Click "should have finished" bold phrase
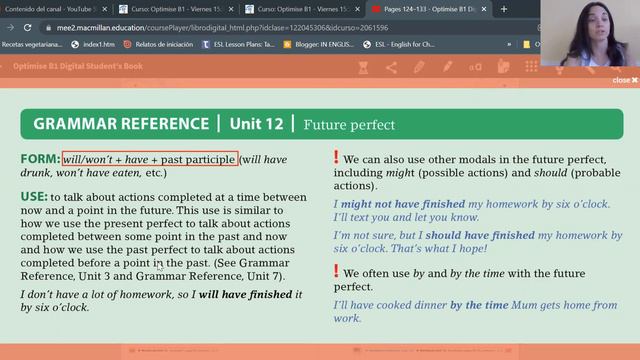 point(480,235)
